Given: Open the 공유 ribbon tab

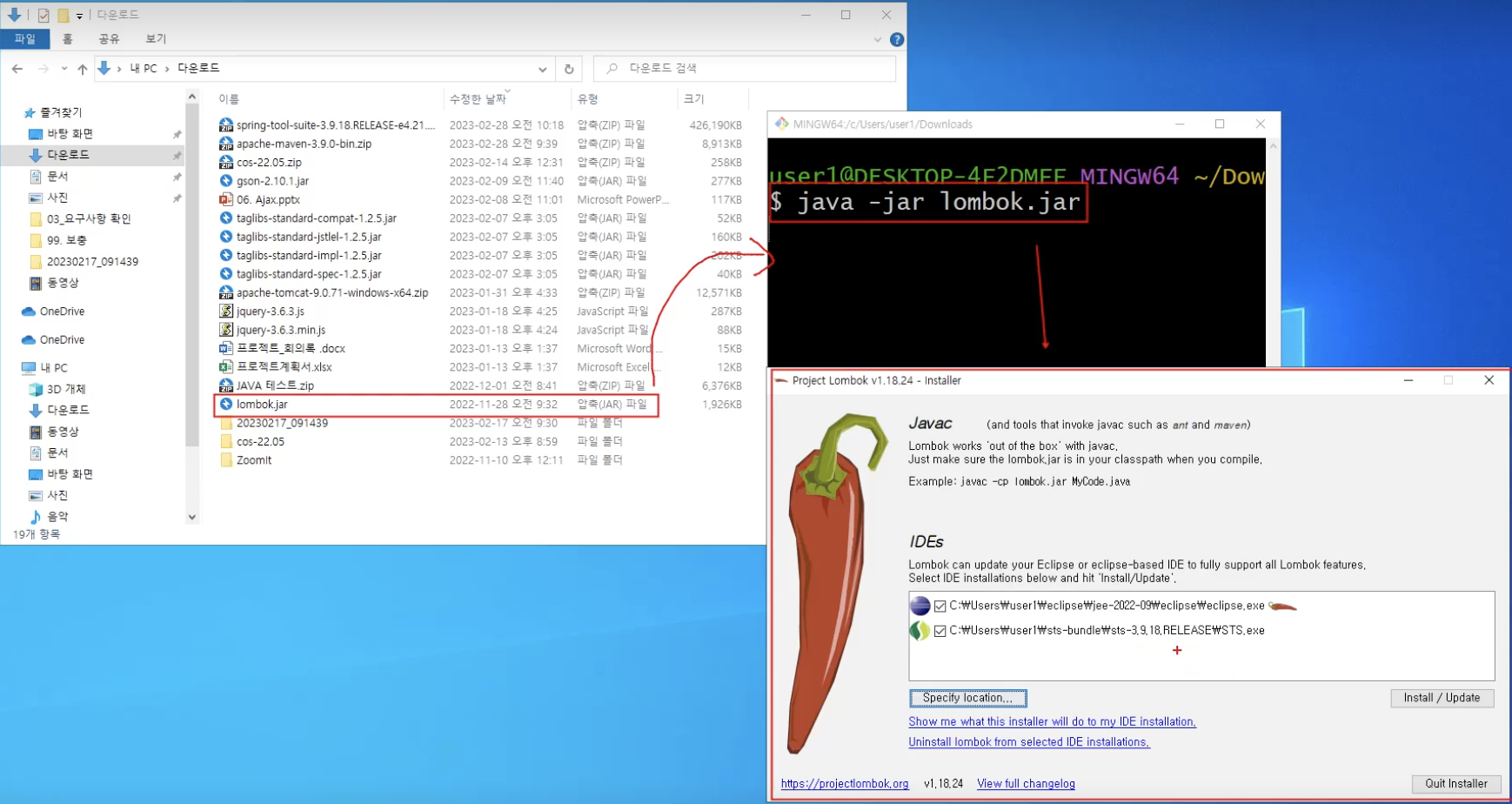Looking at the screenshot, I should pos(109,39).
